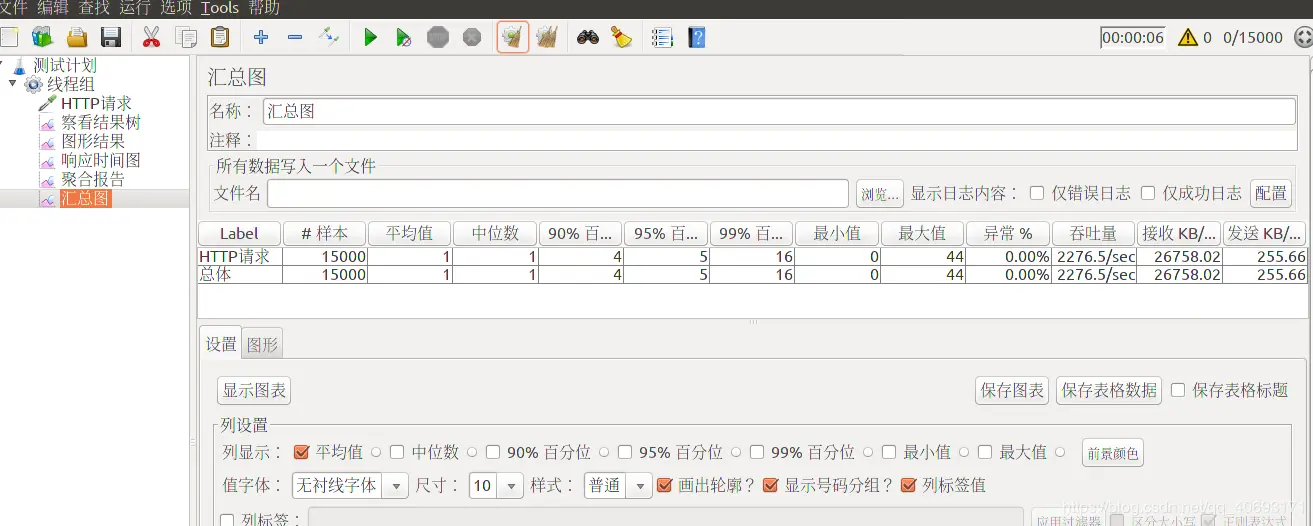Viewport: 1313px width, 526px height.
Task: Open the Tools menu
Action: [x=220, y=8]
